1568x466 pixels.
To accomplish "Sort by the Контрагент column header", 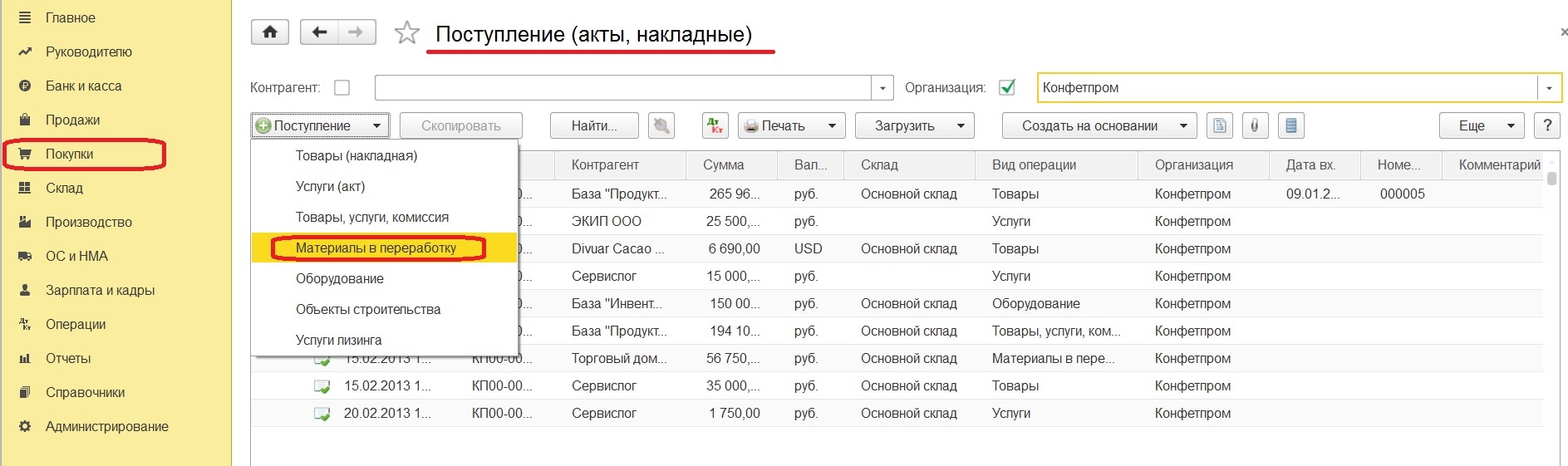I will (x=620, y=164).
